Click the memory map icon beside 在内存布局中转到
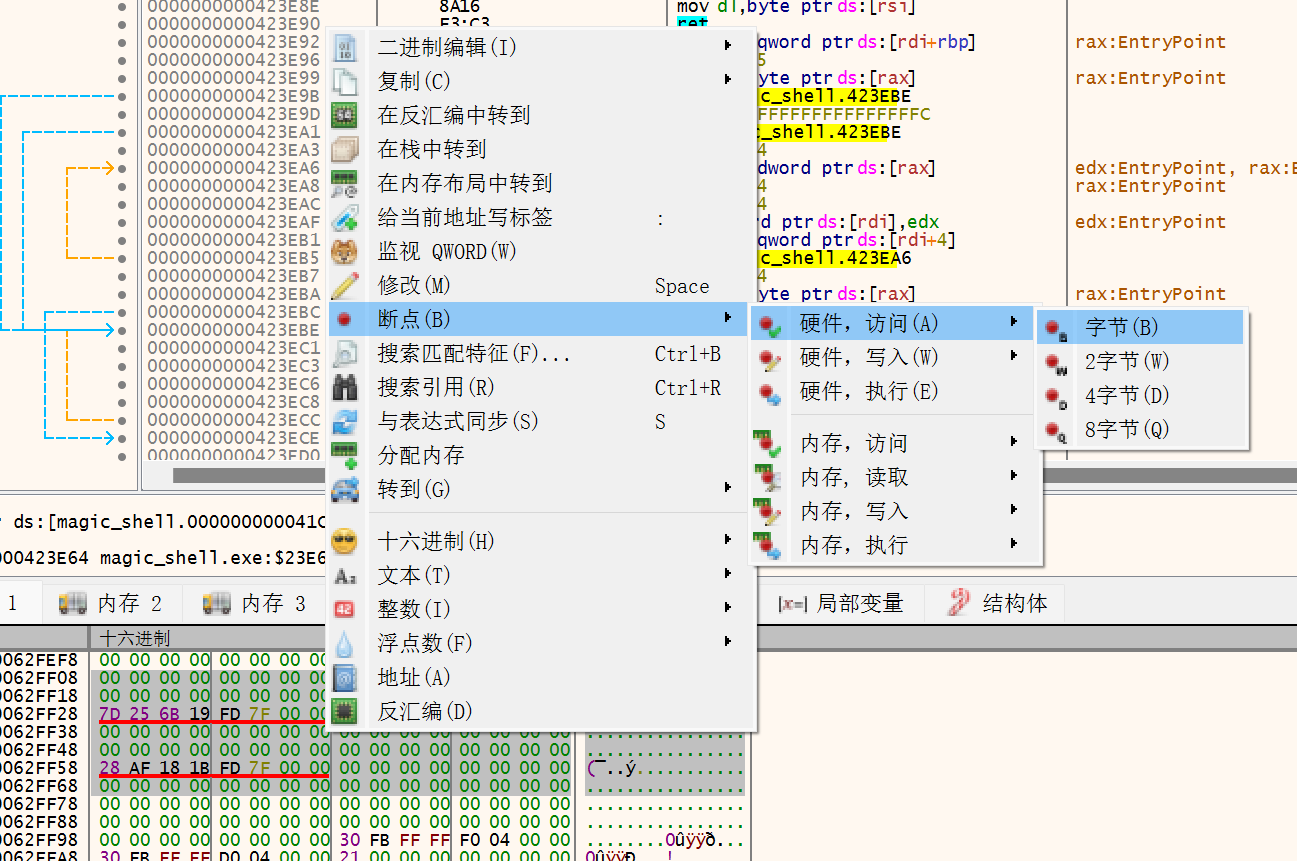This screenshot has width=1297, height=861. [345, 183]
